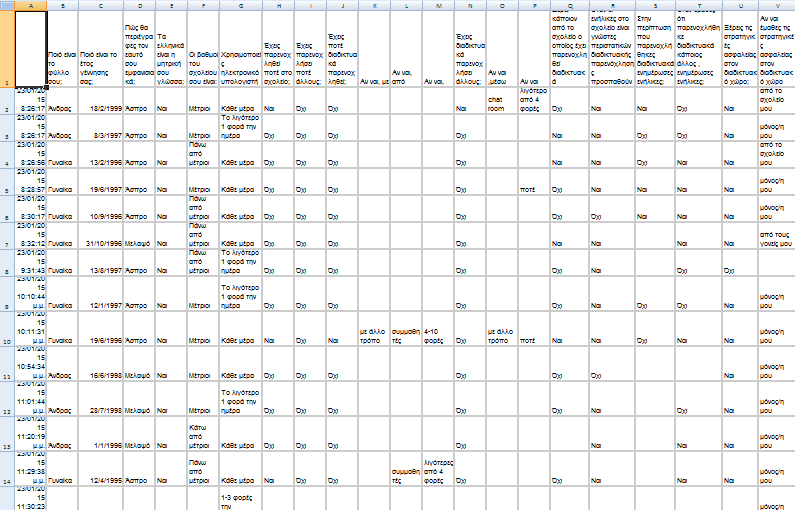The height and width of the screenshot is (510, 795).
Task: Click birth date cell '28/7/1998'
Action: pyautogui.click(x=100, y=398)
